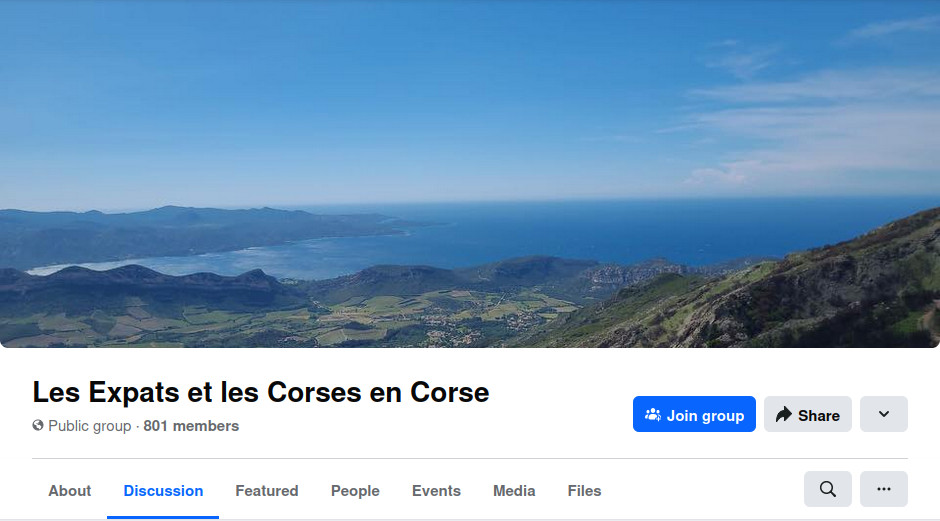View the Events tab
940x521 pixels.
[436, 490]
